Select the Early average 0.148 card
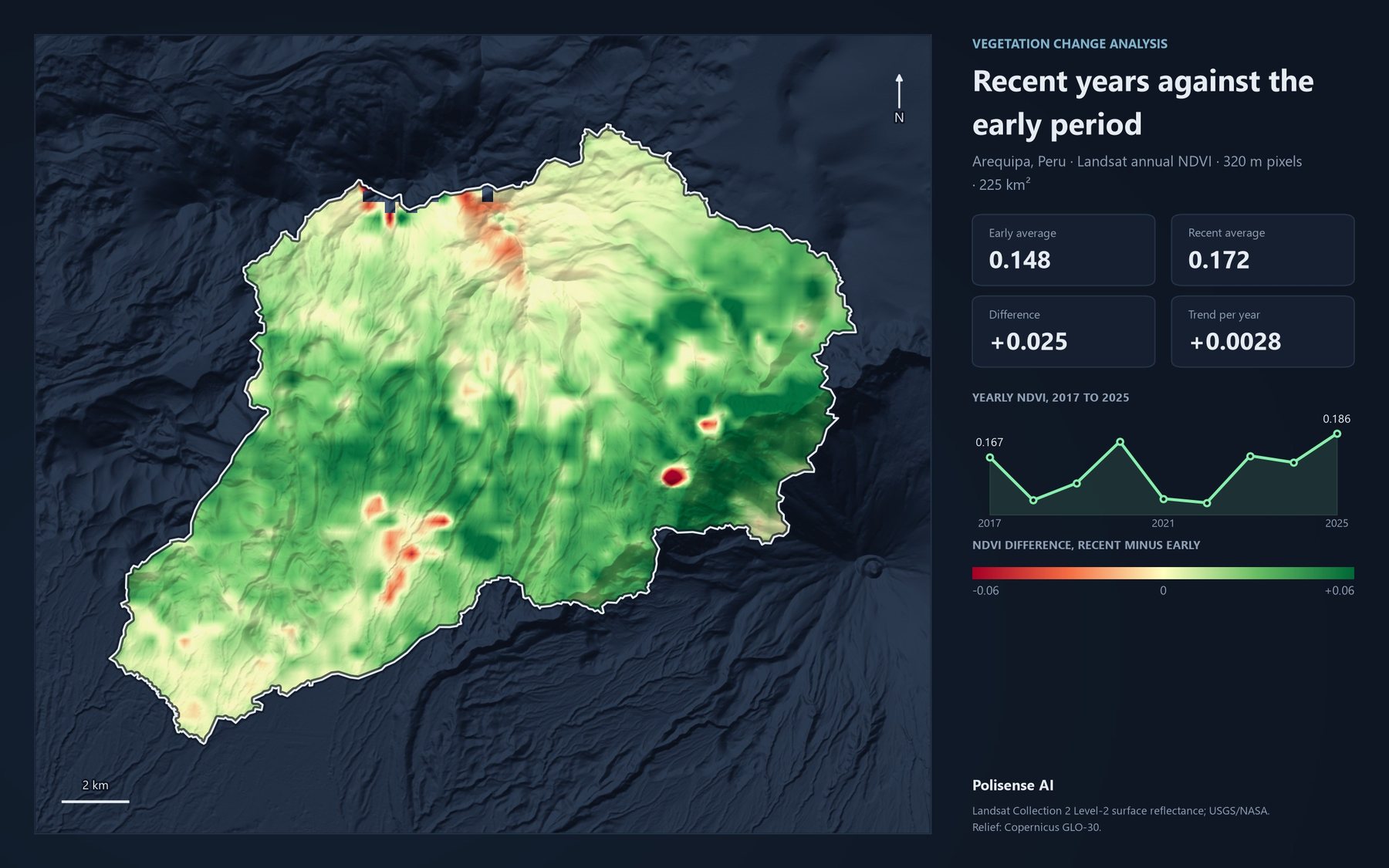This screenshot has height=868, width=1389. click(1063, 250)
